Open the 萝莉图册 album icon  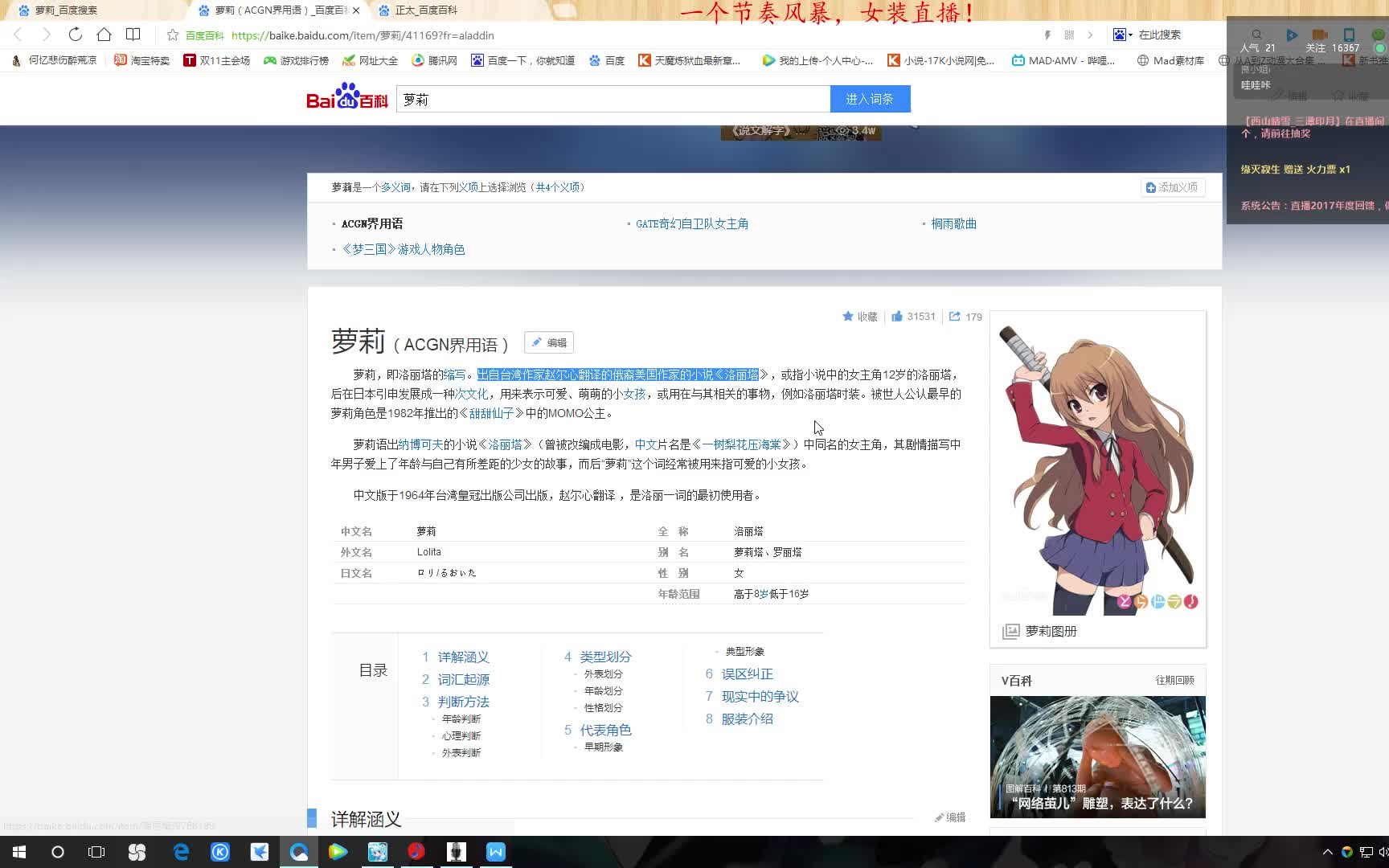[x=1010, y=632]
